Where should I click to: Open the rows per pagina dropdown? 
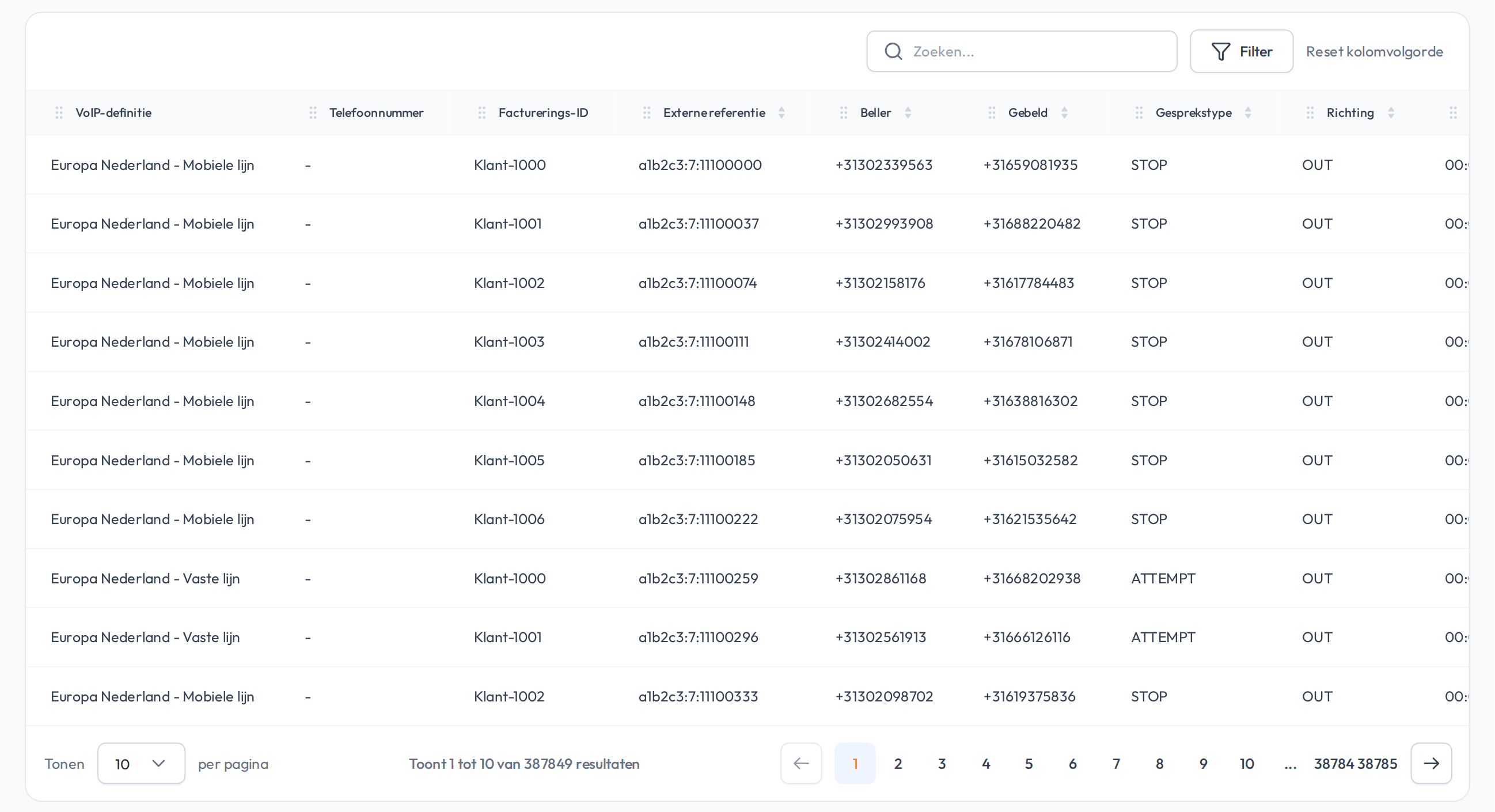tap(141, 763)
